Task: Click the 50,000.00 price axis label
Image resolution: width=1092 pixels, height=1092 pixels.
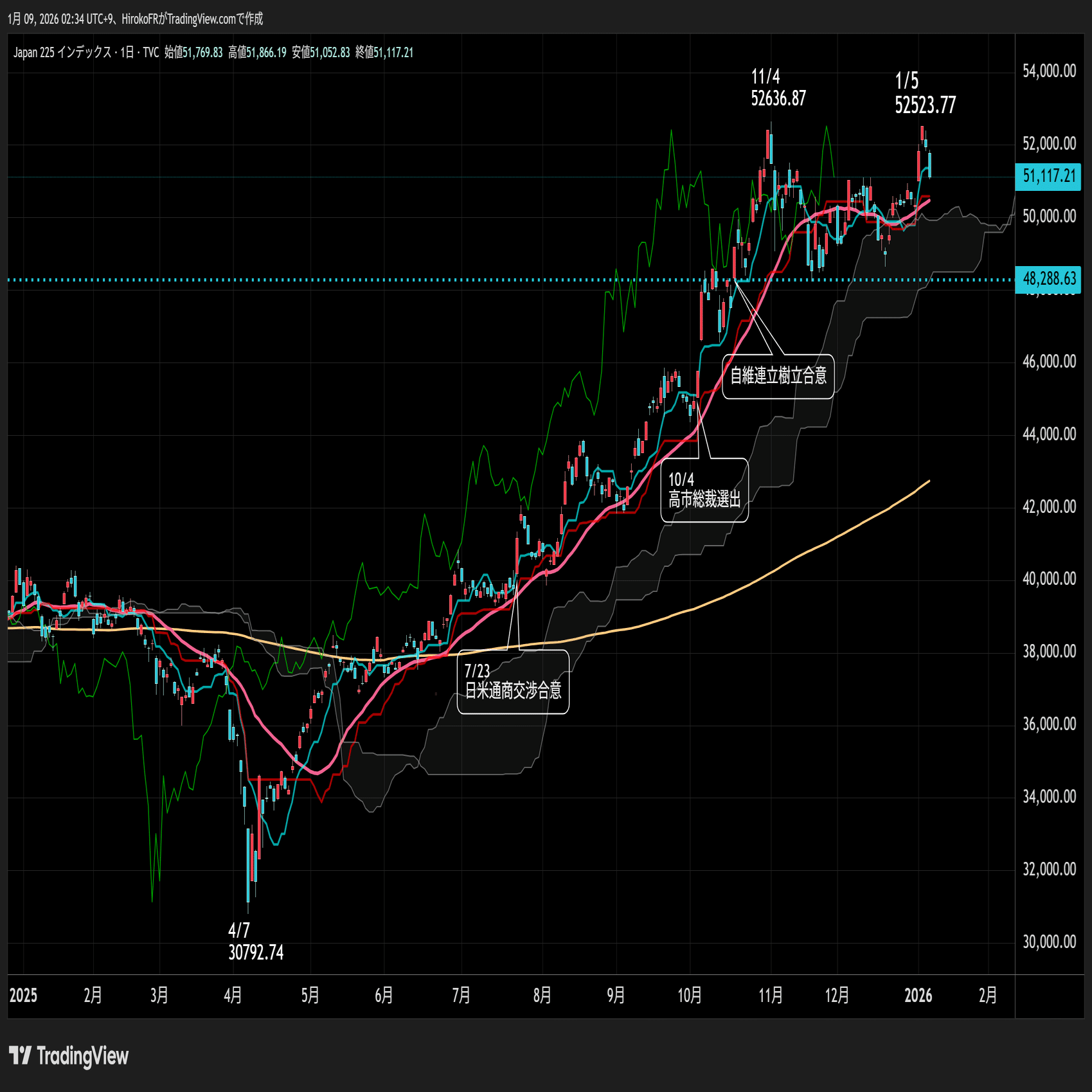Action: click(x=1049, y=217)
